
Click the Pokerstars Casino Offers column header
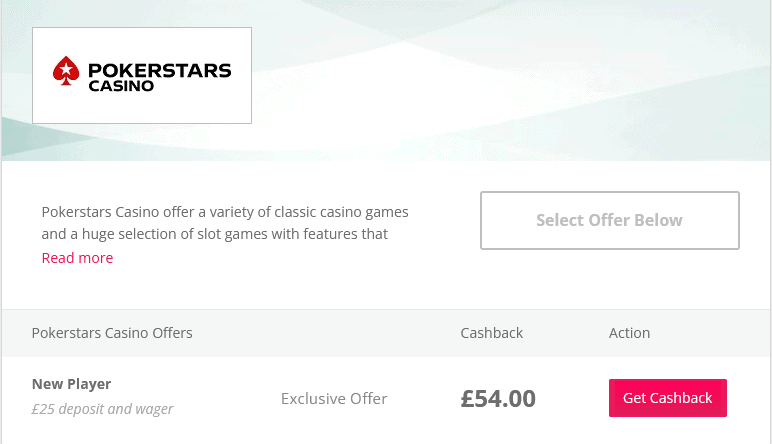pyautogui.click(x=112, y=333)
